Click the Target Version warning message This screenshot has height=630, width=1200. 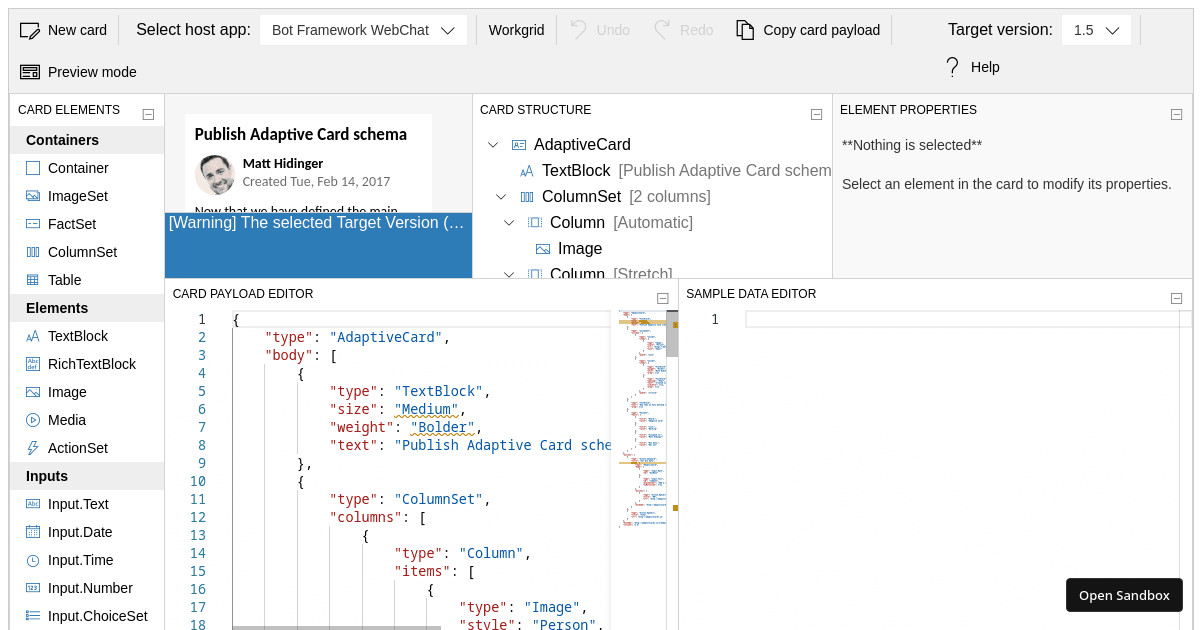point(317,222)
